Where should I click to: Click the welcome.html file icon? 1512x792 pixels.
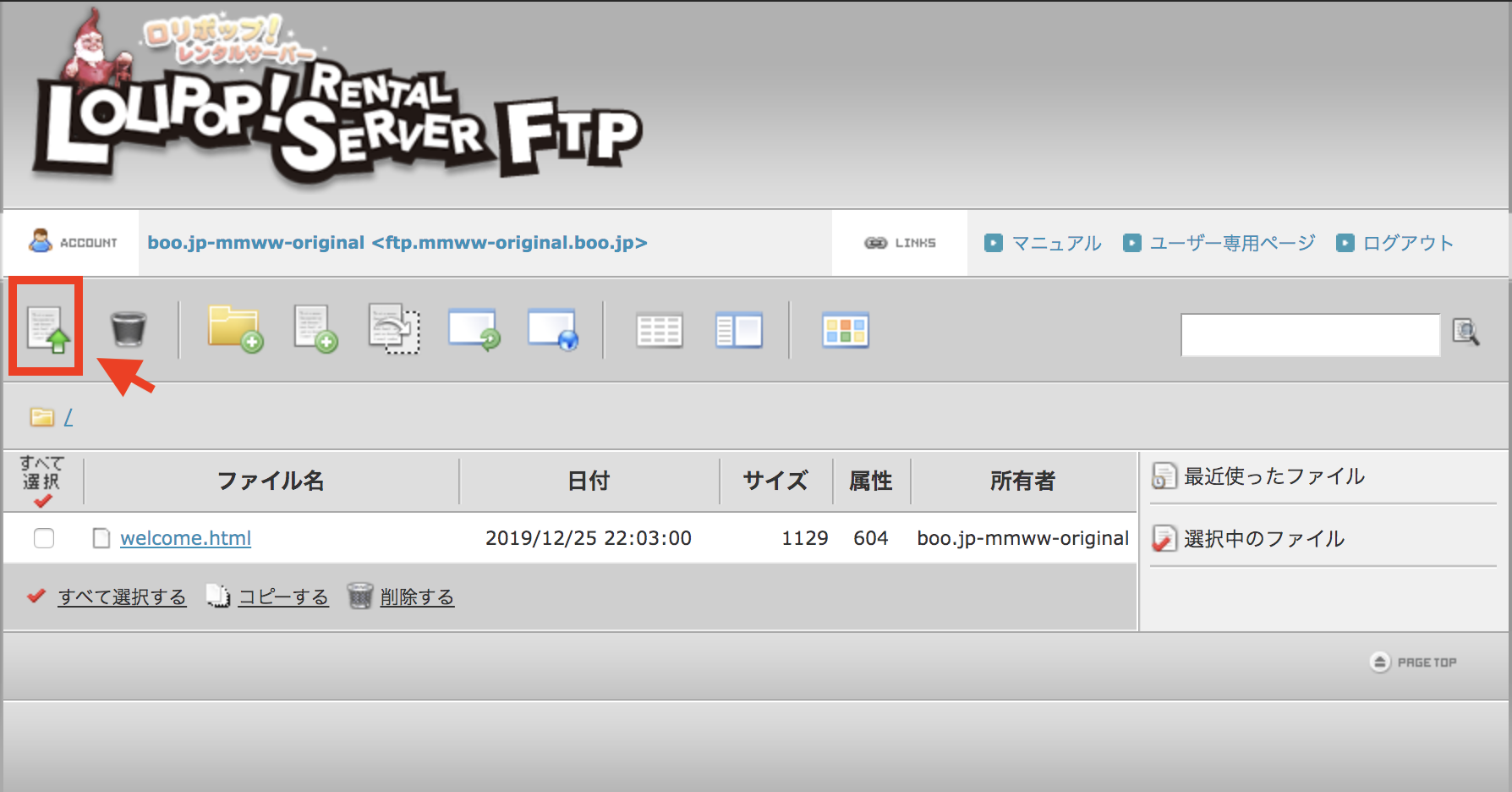tap(101, 538)
